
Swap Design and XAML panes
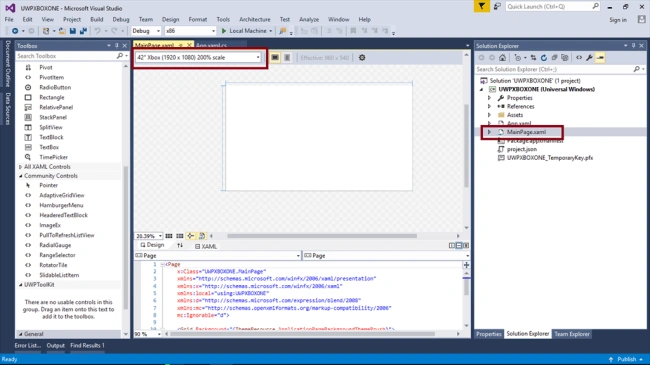pyautogui.click(x=180, y=246)
